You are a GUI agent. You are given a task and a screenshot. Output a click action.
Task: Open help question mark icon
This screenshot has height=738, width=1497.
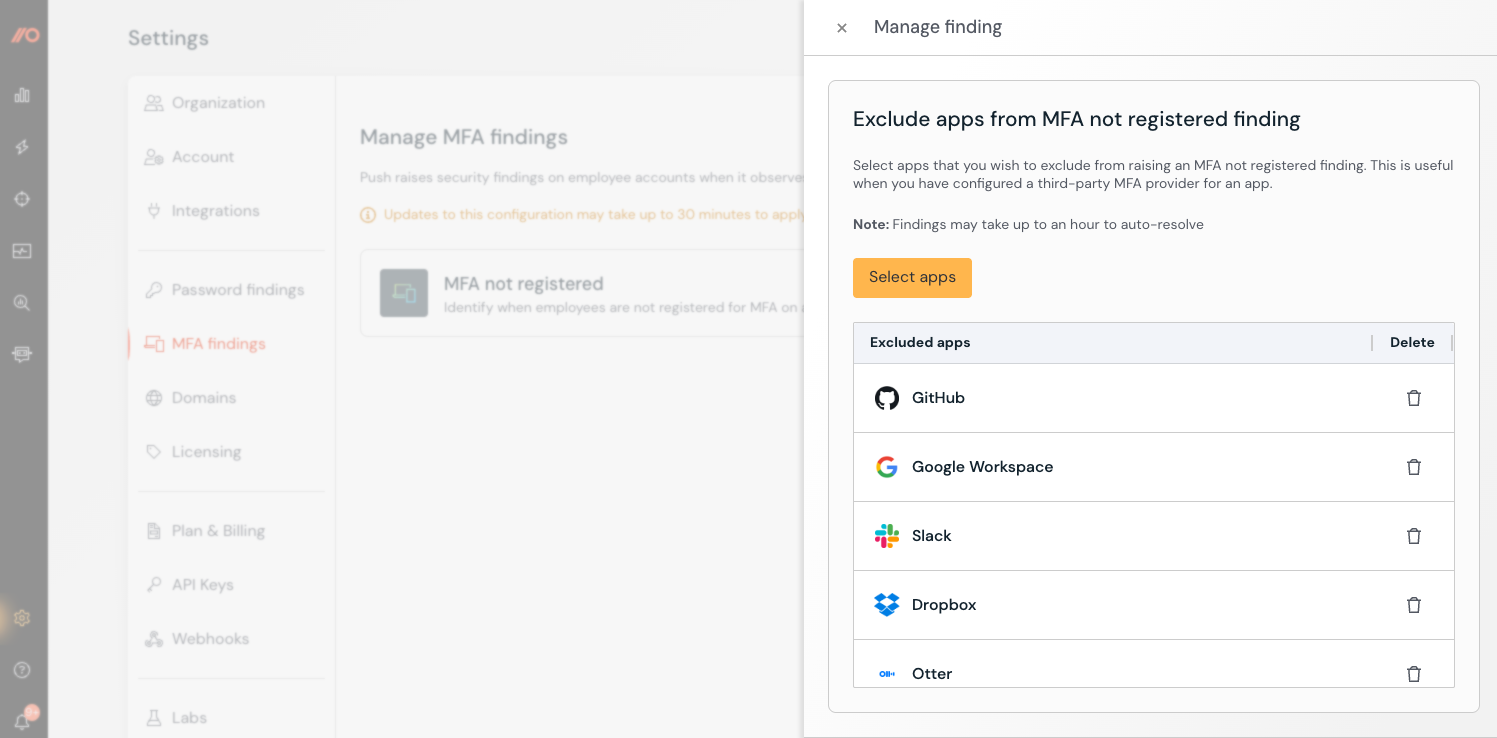tap(22, 670)
